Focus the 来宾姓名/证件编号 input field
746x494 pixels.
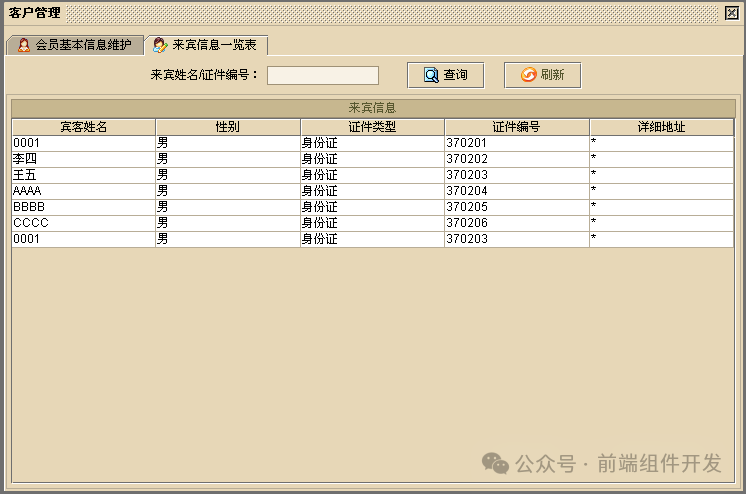click(323, 75)
